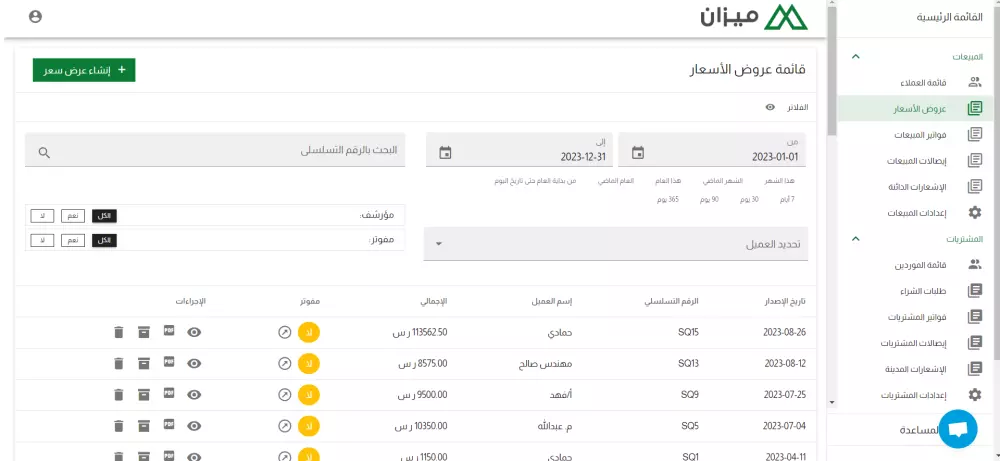Download PDF for quotation SQ15

(169, 331)
